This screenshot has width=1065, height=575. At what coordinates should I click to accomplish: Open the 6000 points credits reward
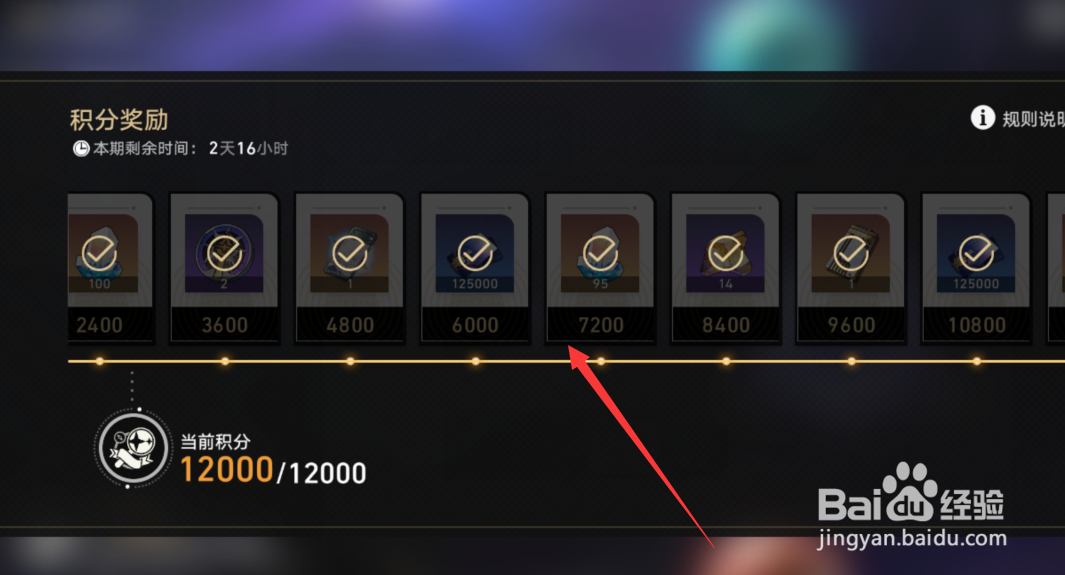pyautogui.click(x=475, y=268)
